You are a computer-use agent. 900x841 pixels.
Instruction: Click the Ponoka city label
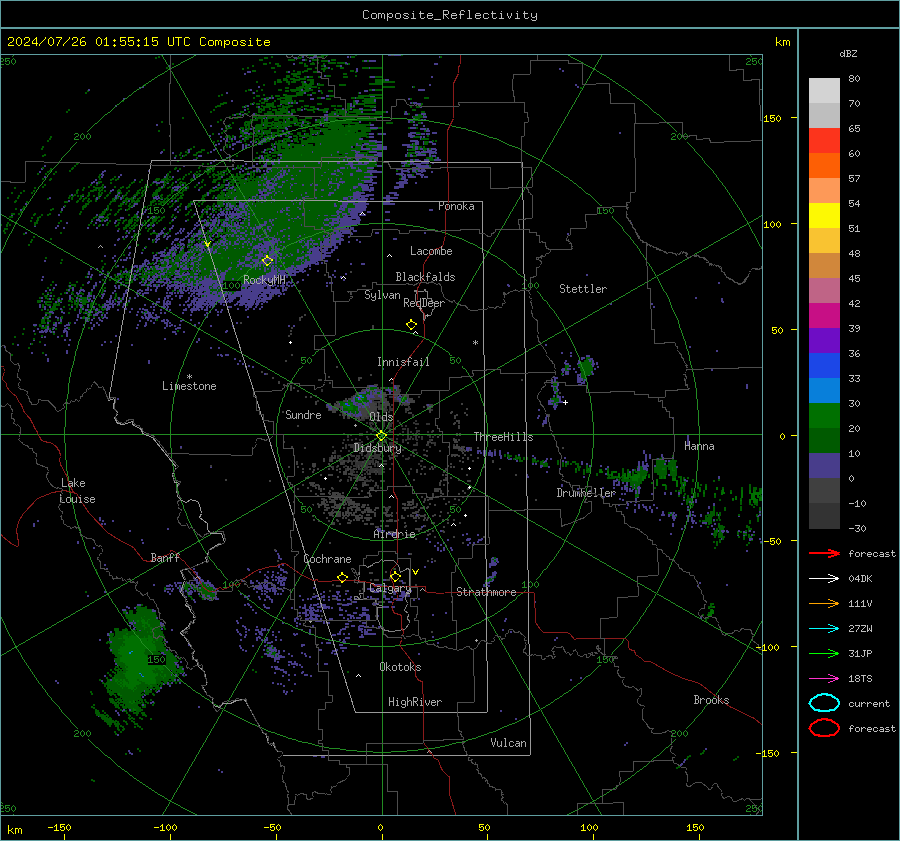456,206
